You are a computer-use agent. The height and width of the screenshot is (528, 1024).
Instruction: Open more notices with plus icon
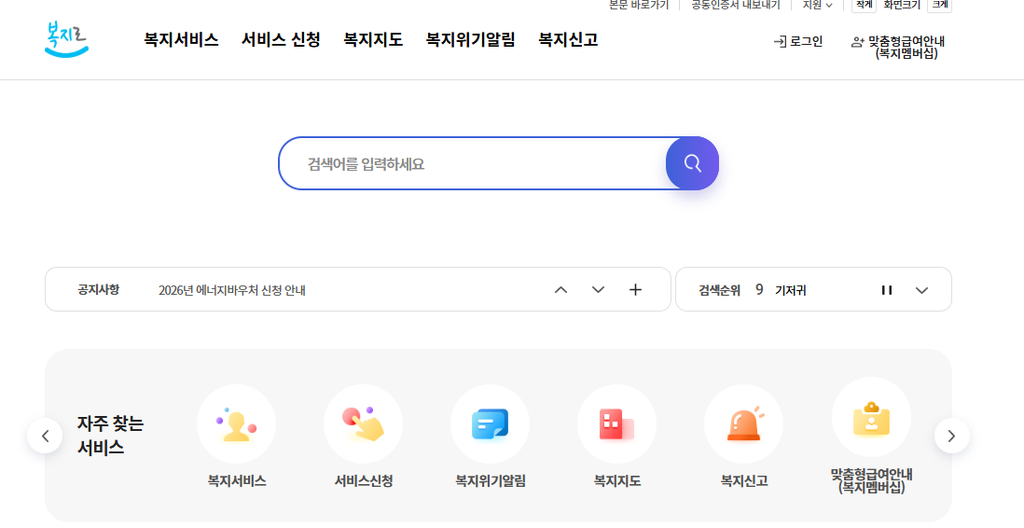click(x=635, y=289)
